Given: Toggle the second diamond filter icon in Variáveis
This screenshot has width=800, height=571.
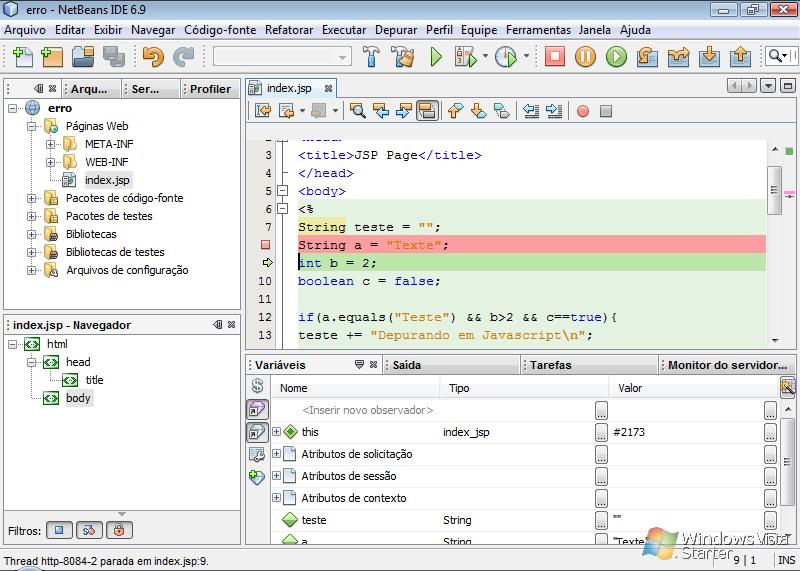Looking at the screenshot, I should tap(257, 432).
